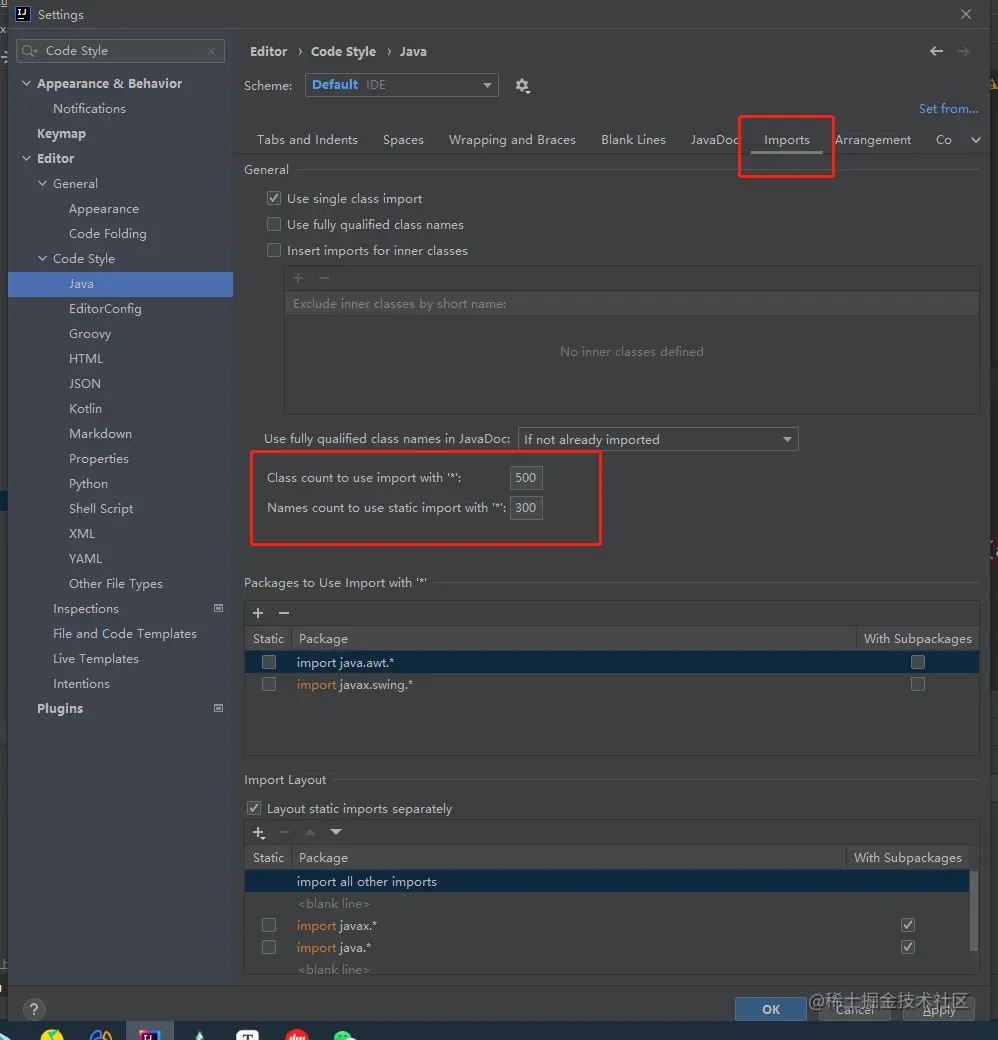This screenshot has width=998, height=1040.
Task: Open the Imports tab
Action: coord(786,140)
